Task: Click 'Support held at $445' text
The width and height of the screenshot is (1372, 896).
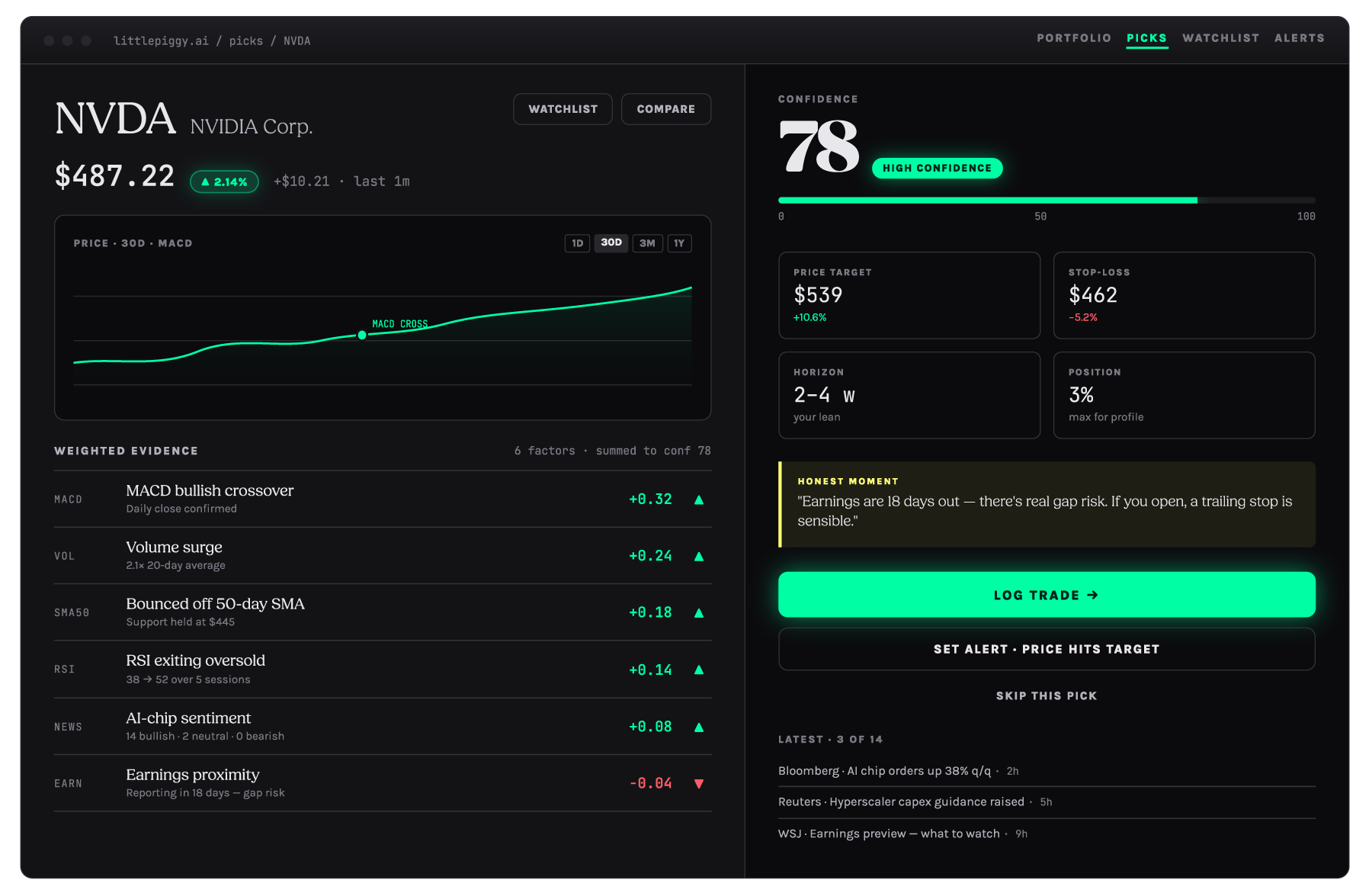Action: click(x=181, y=622)
